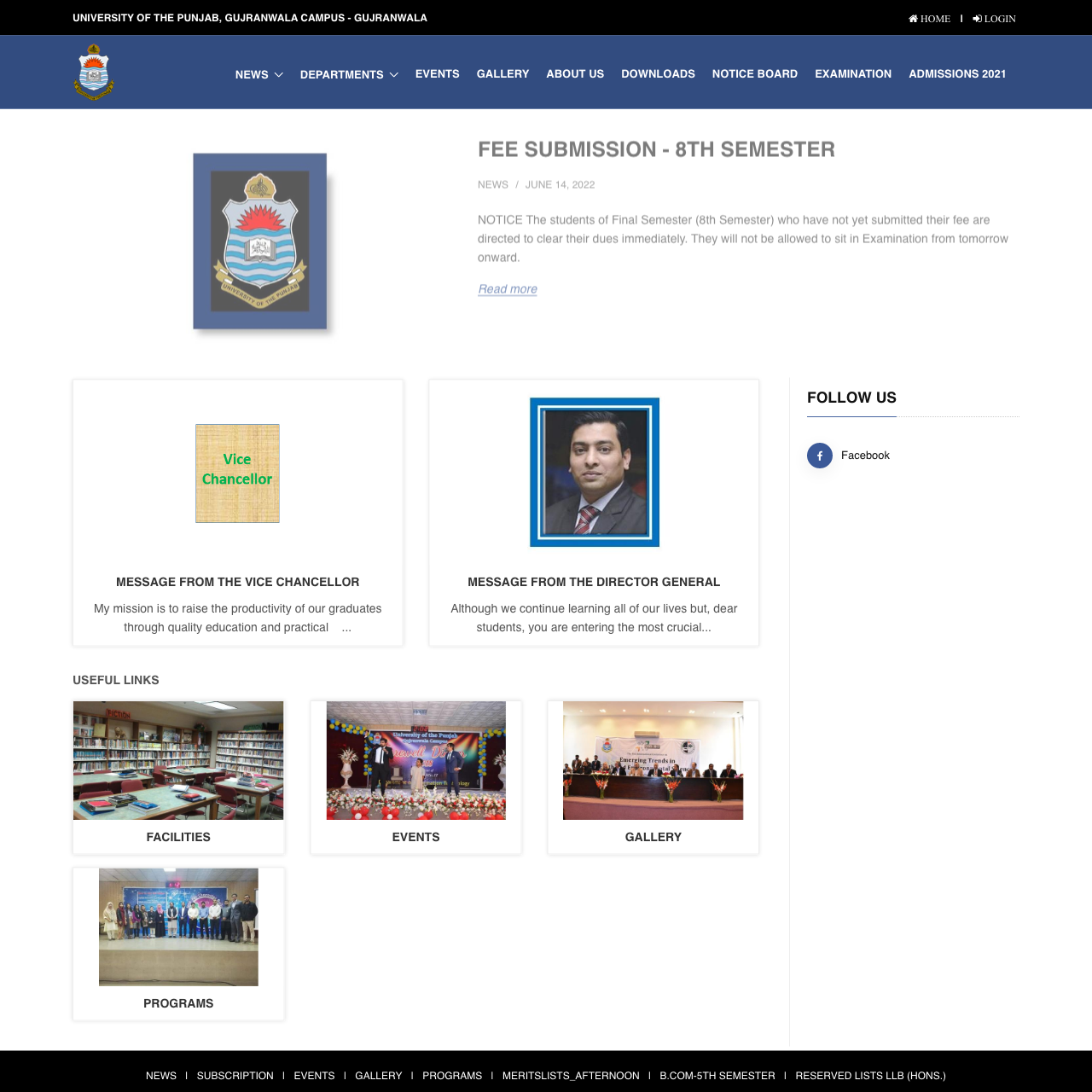Viewport: 1092px width, 1092px height.
Task: Open Message from the Vice Chancellor title
Action: (x=238, y=582)
